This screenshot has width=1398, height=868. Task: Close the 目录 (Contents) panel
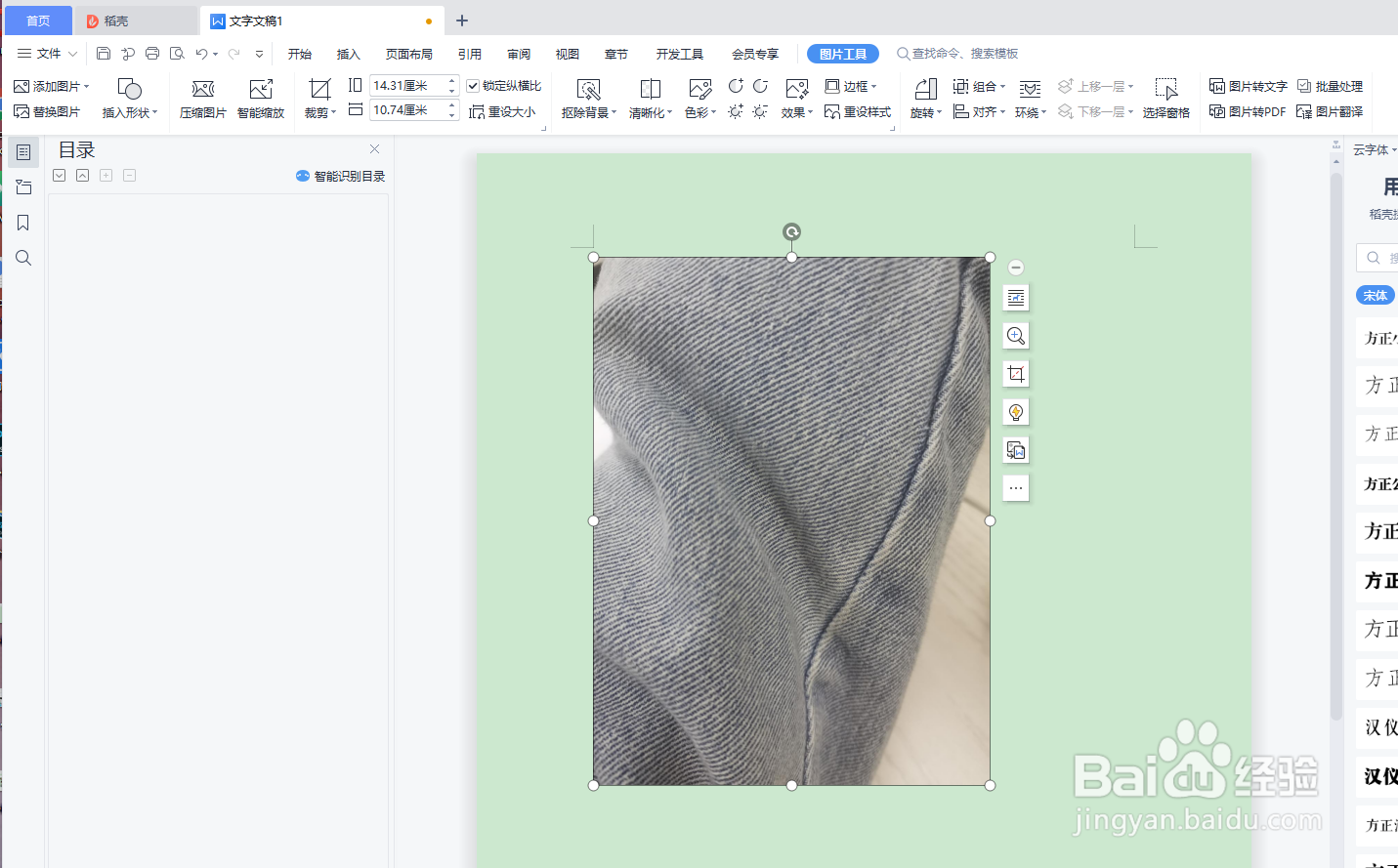click(x=374, y=149)
